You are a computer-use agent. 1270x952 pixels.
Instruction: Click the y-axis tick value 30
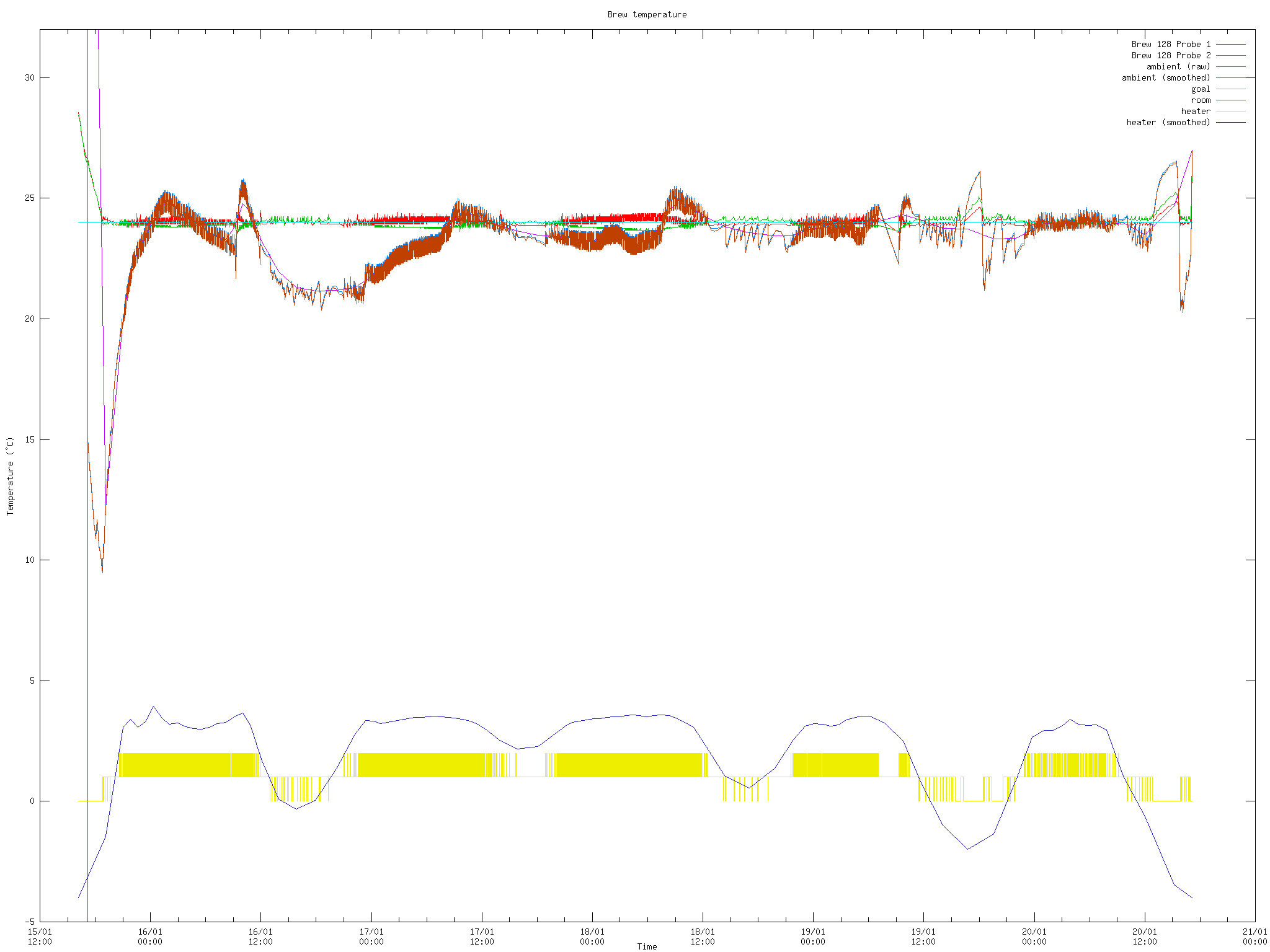[30, 77]
